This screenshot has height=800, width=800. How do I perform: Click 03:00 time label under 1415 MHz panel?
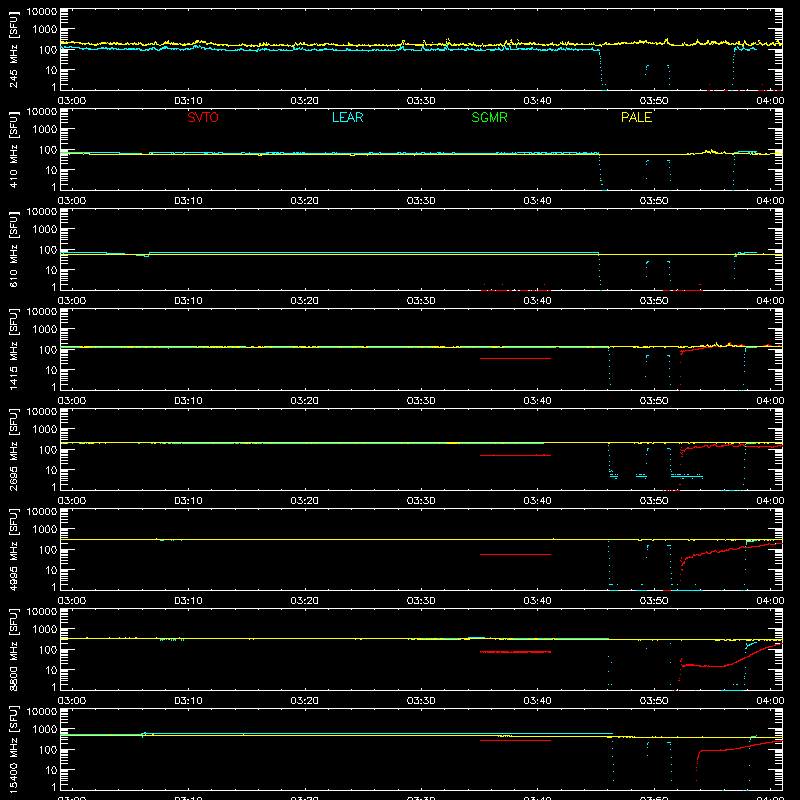(x=72, y=401)
